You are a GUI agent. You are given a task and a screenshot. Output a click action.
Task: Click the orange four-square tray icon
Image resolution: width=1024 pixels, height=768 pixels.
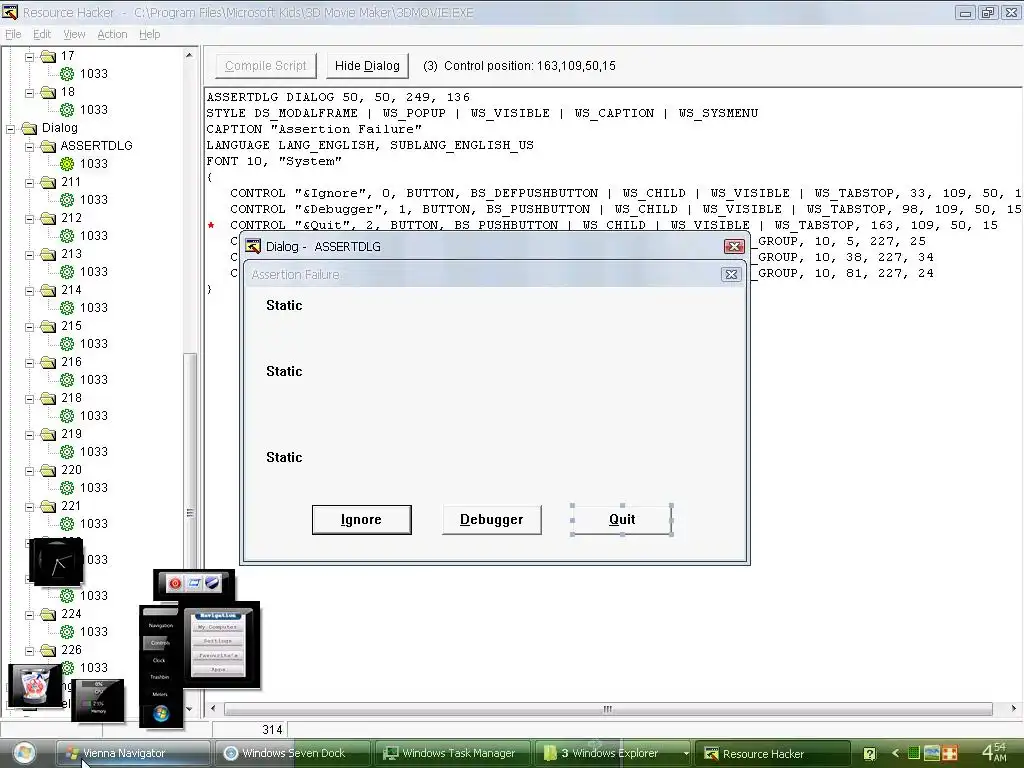pyautogui.click(x=949, y=753)
